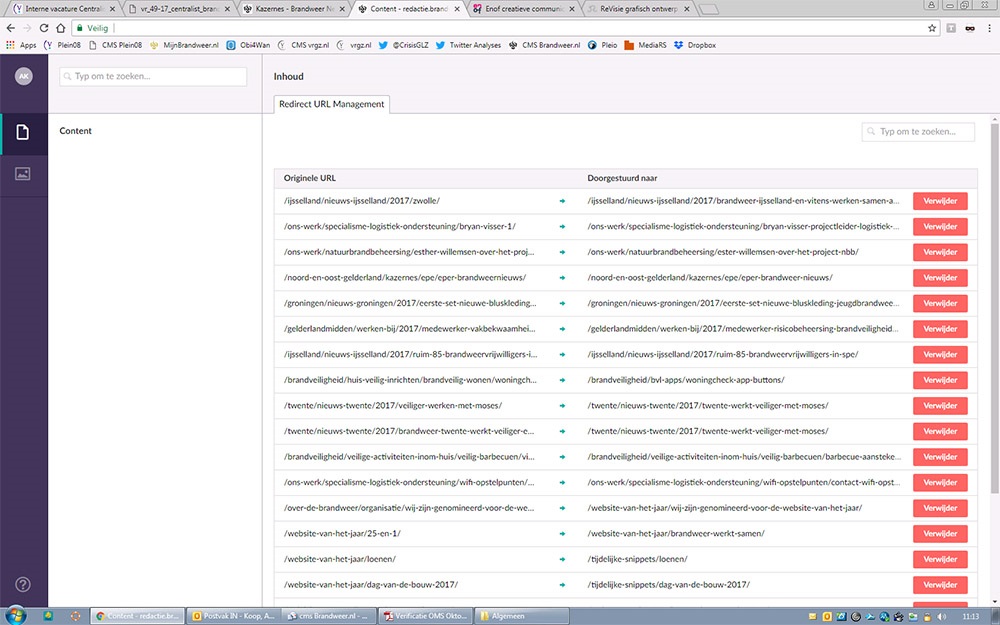Image resolution: width=1000 pixels, height=625 pixels.
Task: Open the Media section icon in sidebar
Action: [x=23, y=174]
